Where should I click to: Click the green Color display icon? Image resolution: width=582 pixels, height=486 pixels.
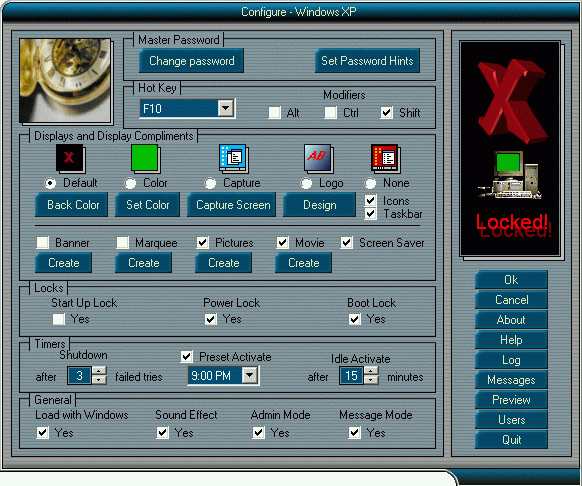tap(145, 158)
